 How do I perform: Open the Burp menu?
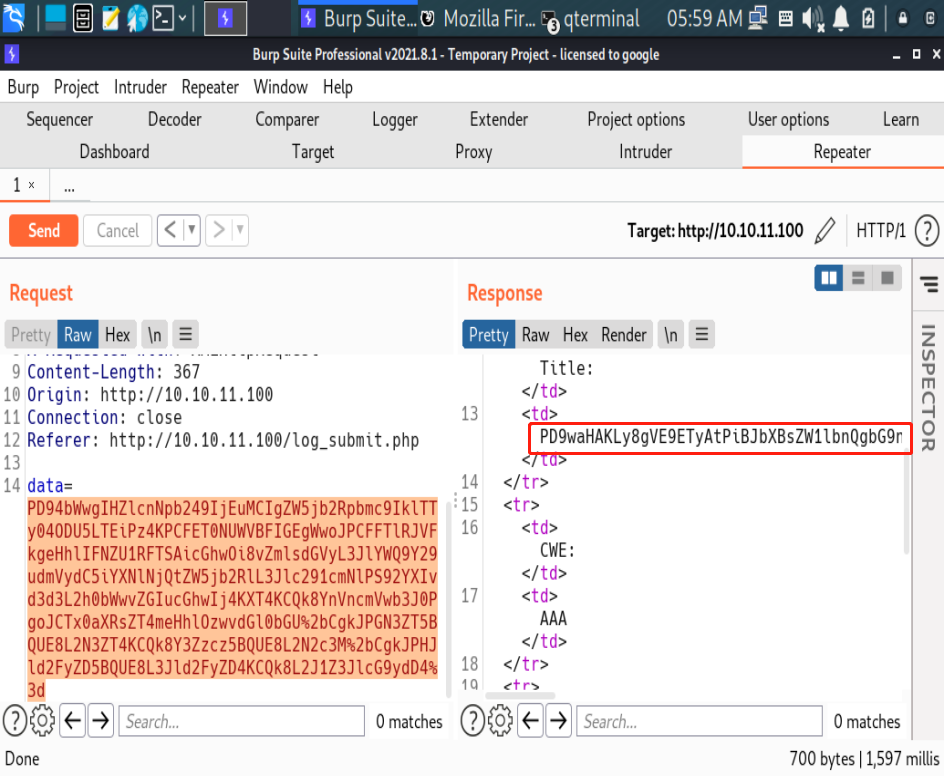point(23,87)
